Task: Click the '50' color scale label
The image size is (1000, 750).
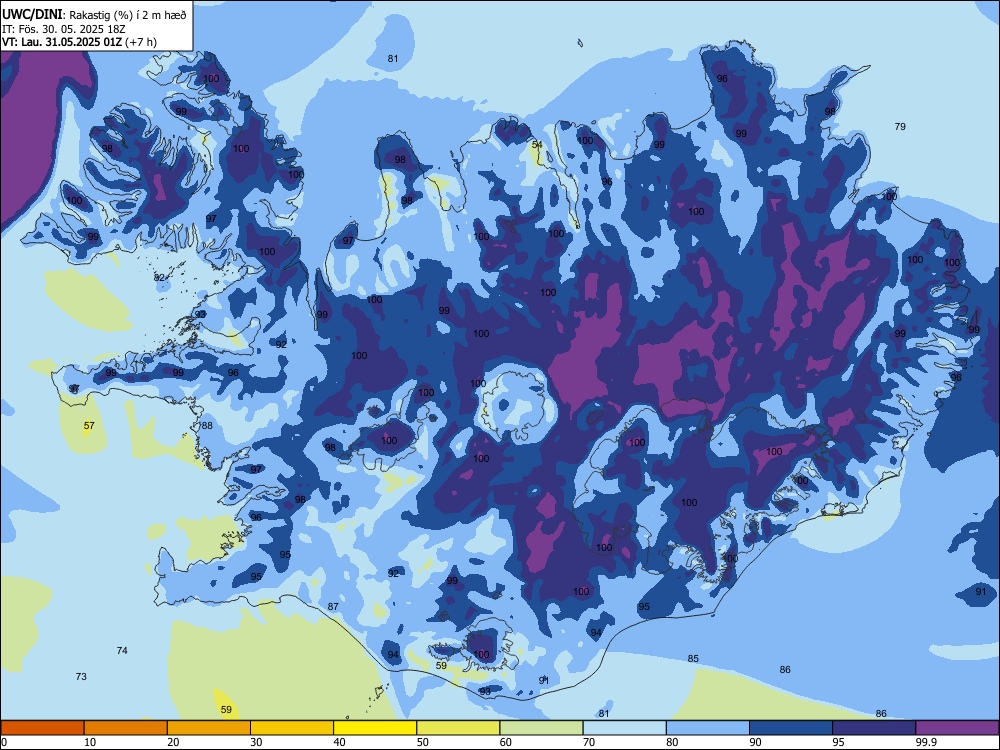Action: click(423, 742)
